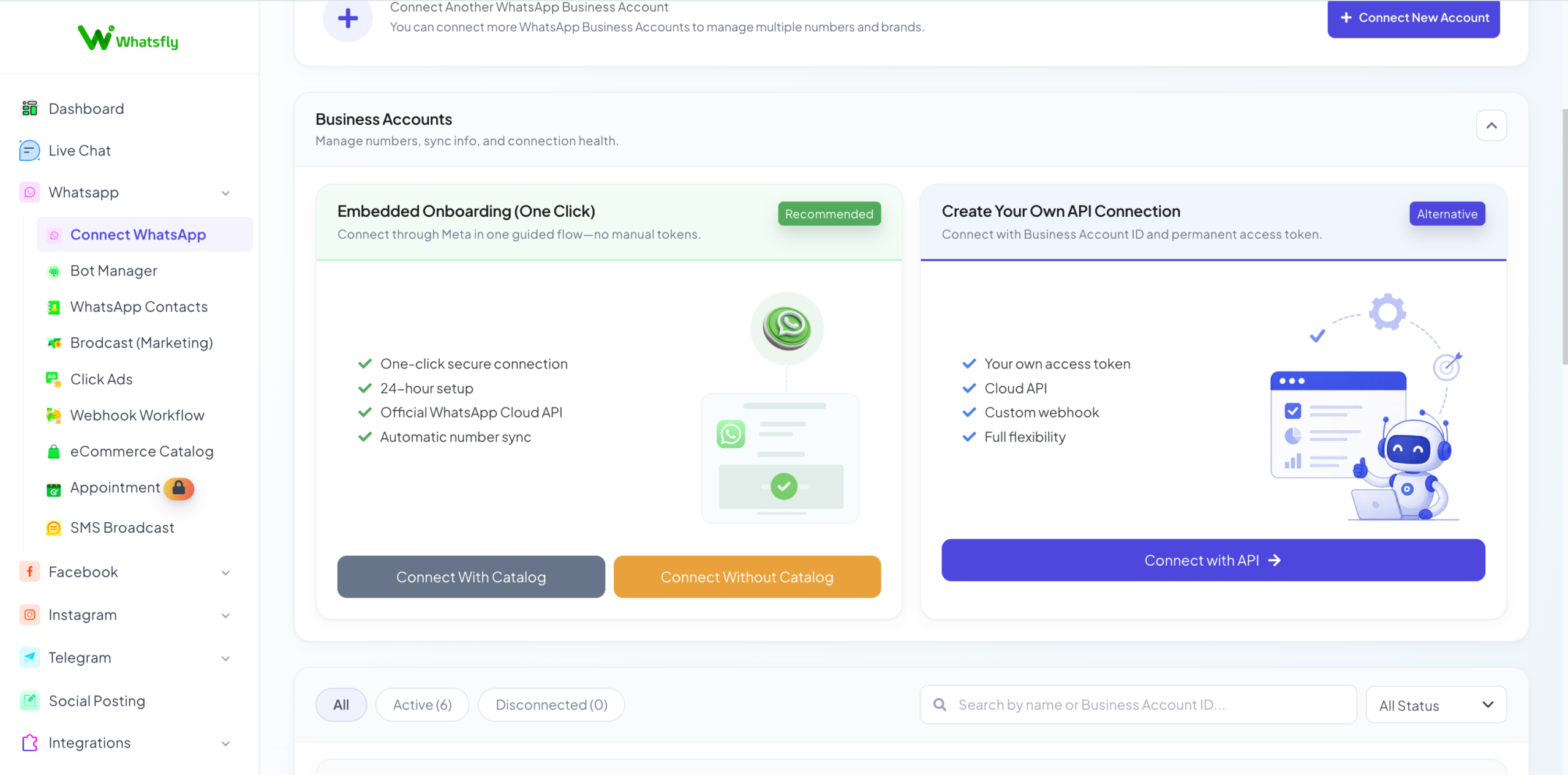This screenshot has height=775, width=1568.
Task: Click the Facebook sidebar icon
Action: coord(29,572)
